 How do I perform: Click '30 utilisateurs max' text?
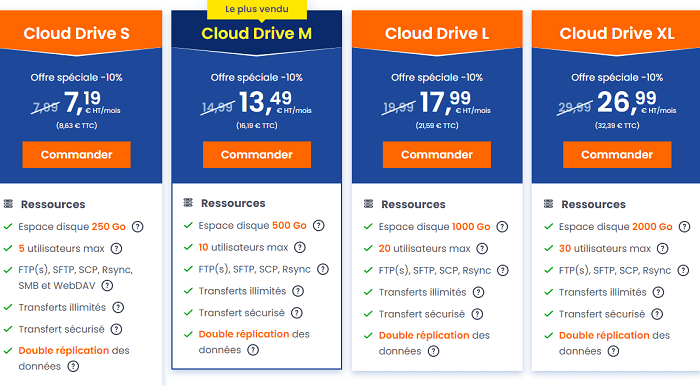(x=605, y=249)
